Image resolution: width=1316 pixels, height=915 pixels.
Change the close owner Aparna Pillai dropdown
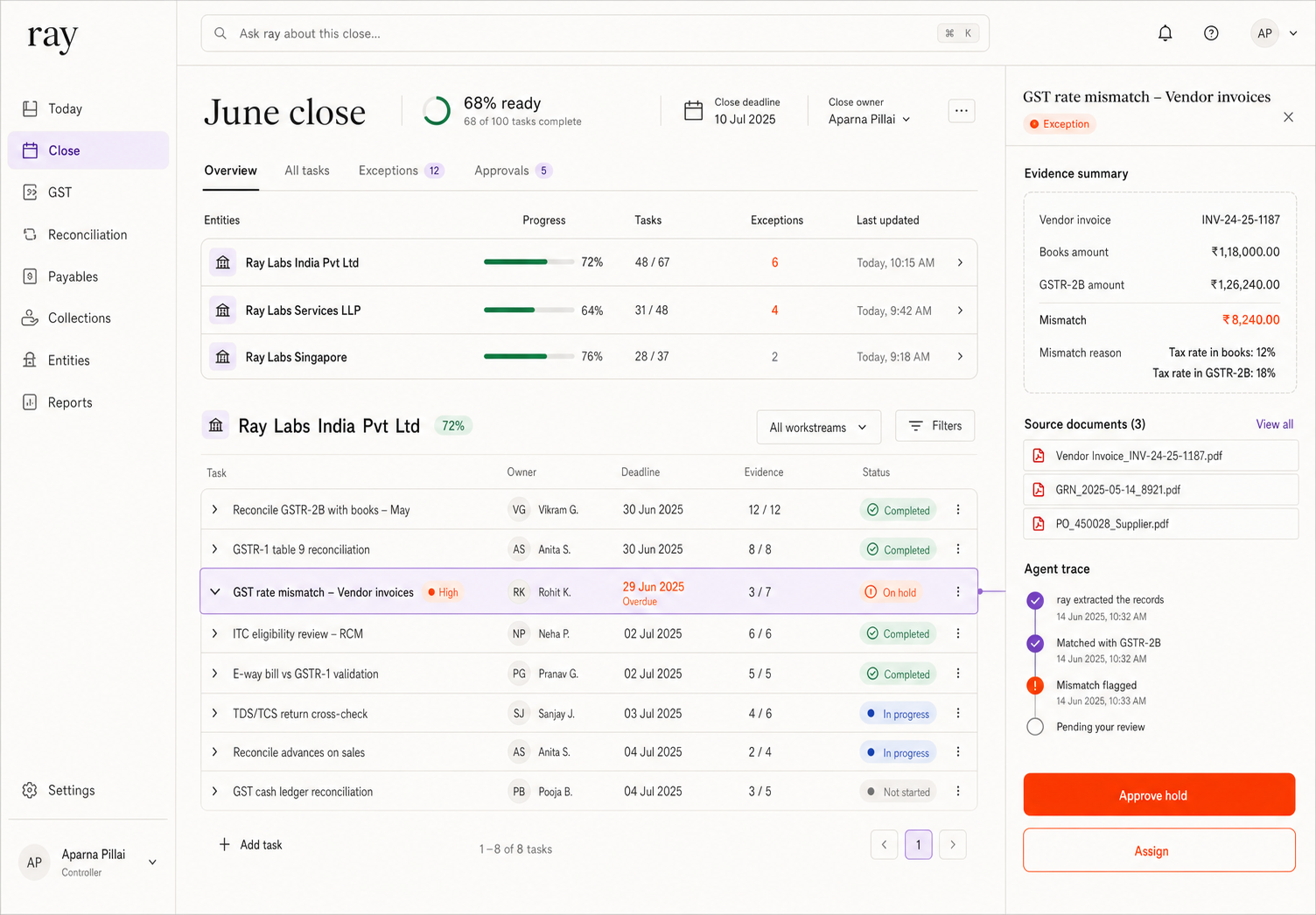point(870,119)
